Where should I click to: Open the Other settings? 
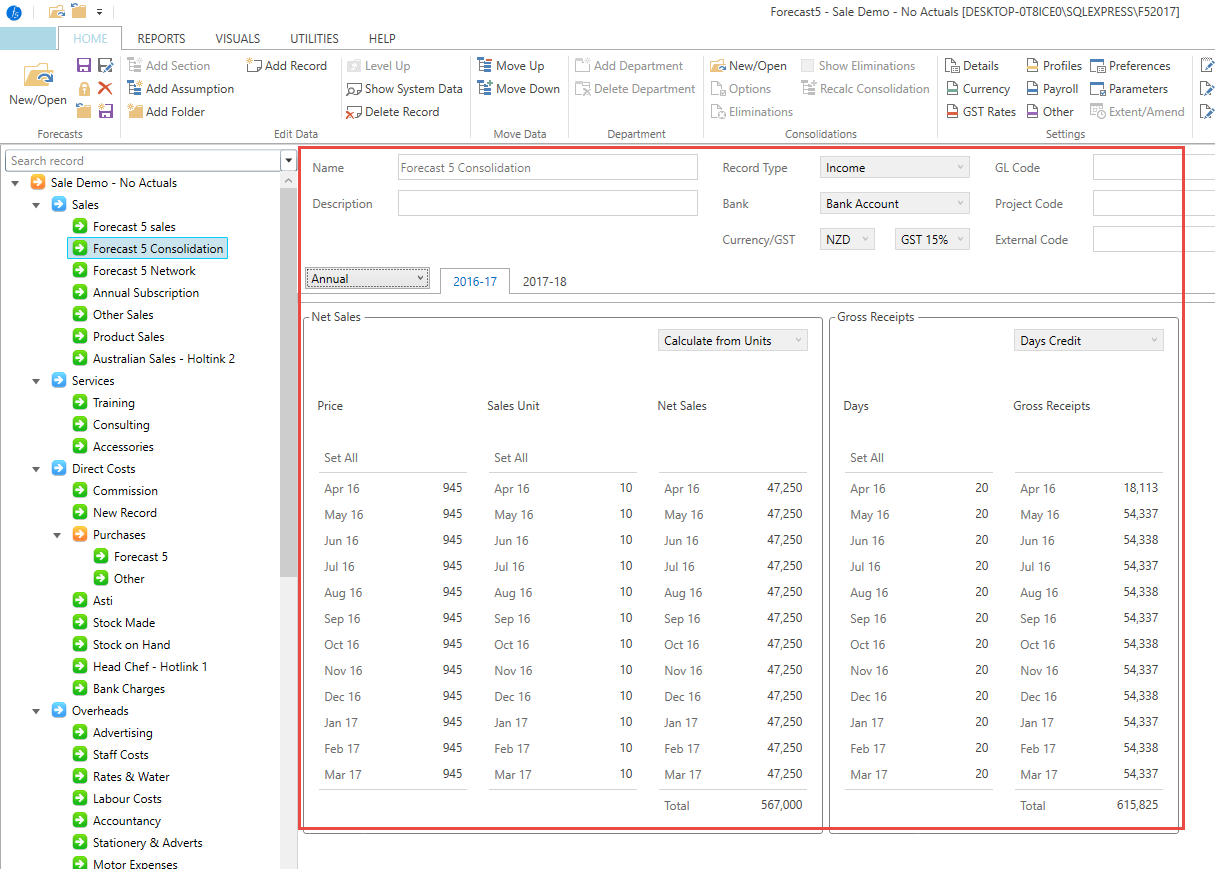pos(1049,112)
